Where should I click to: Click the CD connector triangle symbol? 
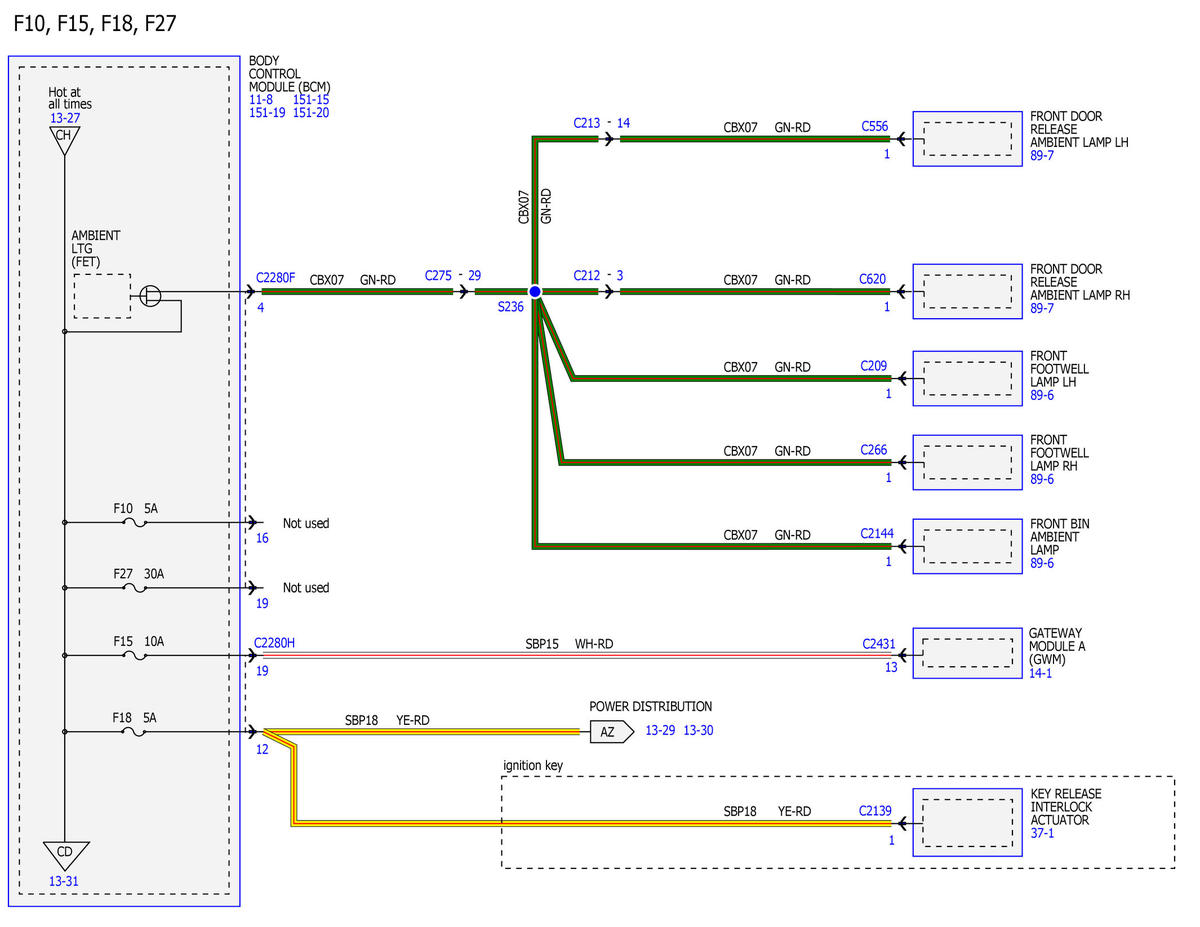point(64,855)
